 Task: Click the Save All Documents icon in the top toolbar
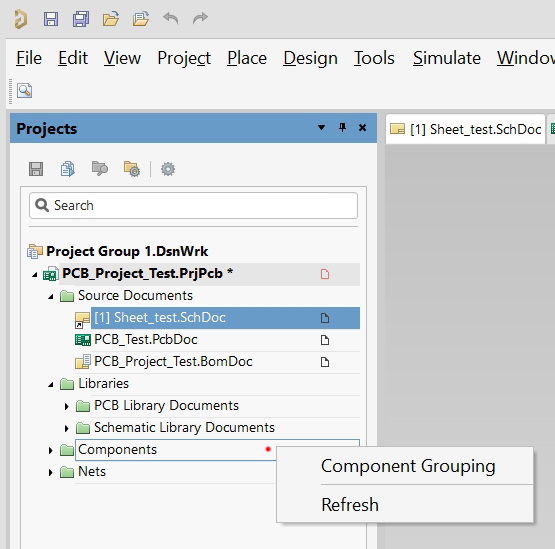81,19
